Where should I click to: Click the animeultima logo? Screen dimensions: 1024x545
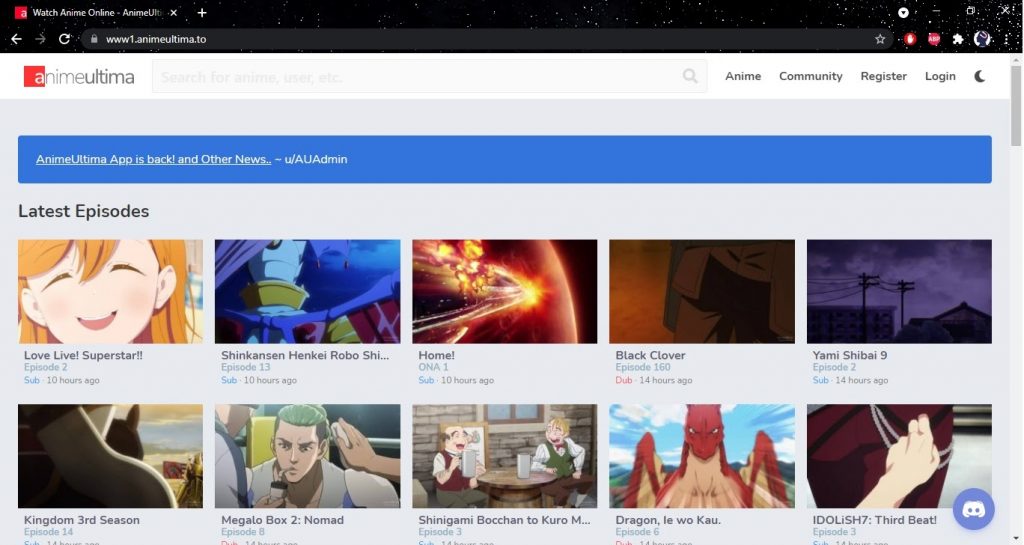tap(79, 76)
